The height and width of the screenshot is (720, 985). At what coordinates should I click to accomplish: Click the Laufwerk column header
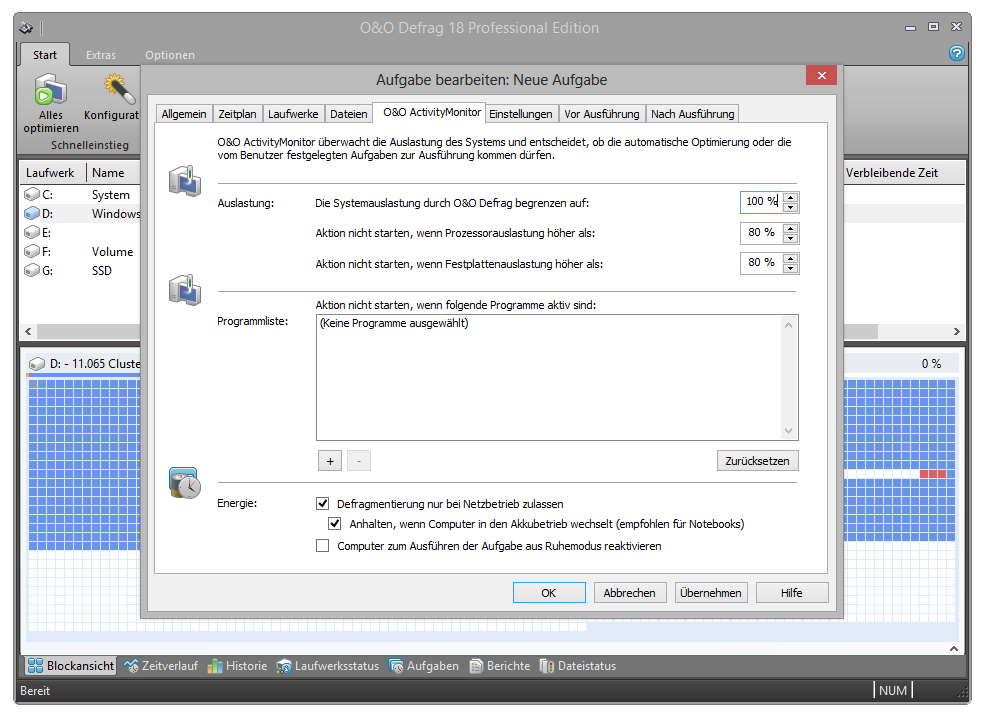coord(52,173)
